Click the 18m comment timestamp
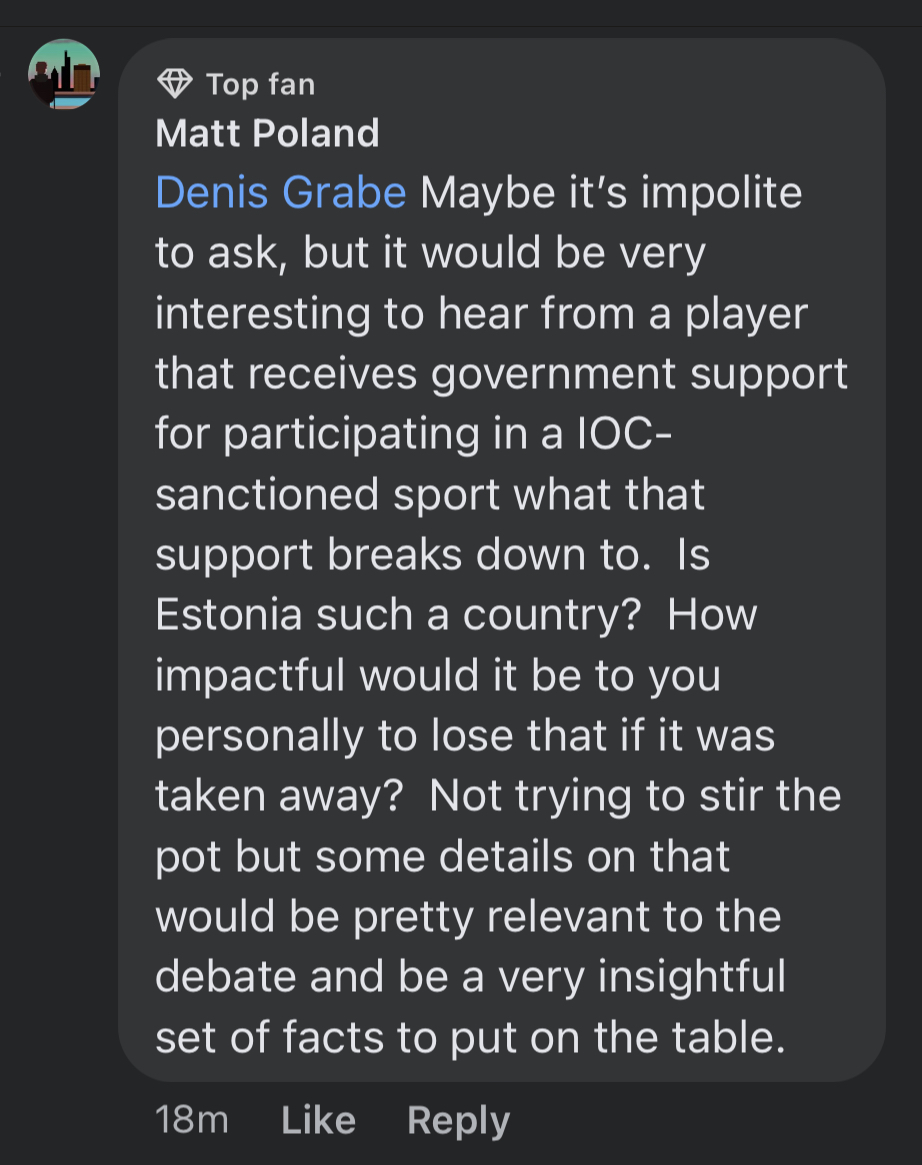The height and width of the screenshot is (1165, 922). [x=192, y=1120]
